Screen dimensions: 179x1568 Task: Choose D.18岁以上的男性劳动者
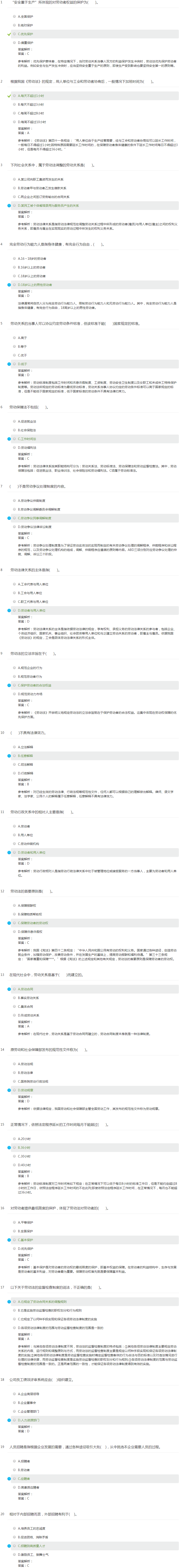tap(35, 285)
